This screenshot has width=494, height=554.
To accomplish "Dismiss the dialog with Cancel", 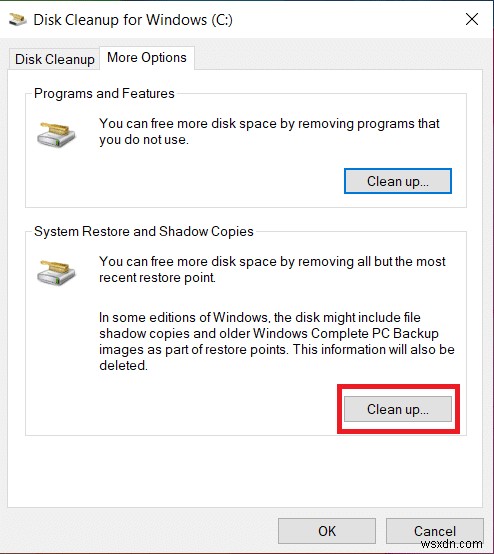I will pos(435,531).
